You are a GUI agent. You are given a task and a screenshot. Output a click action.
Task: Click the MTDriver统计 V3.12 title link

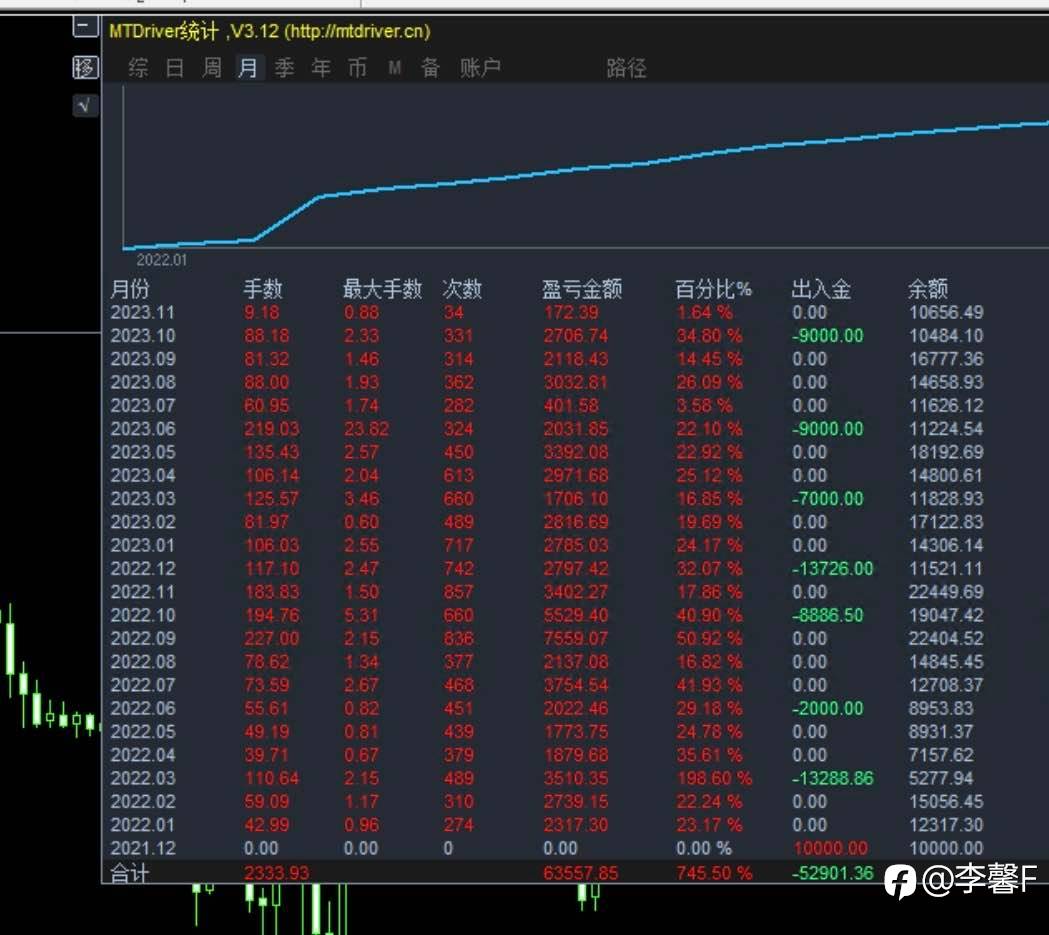[x=270, y=31]
